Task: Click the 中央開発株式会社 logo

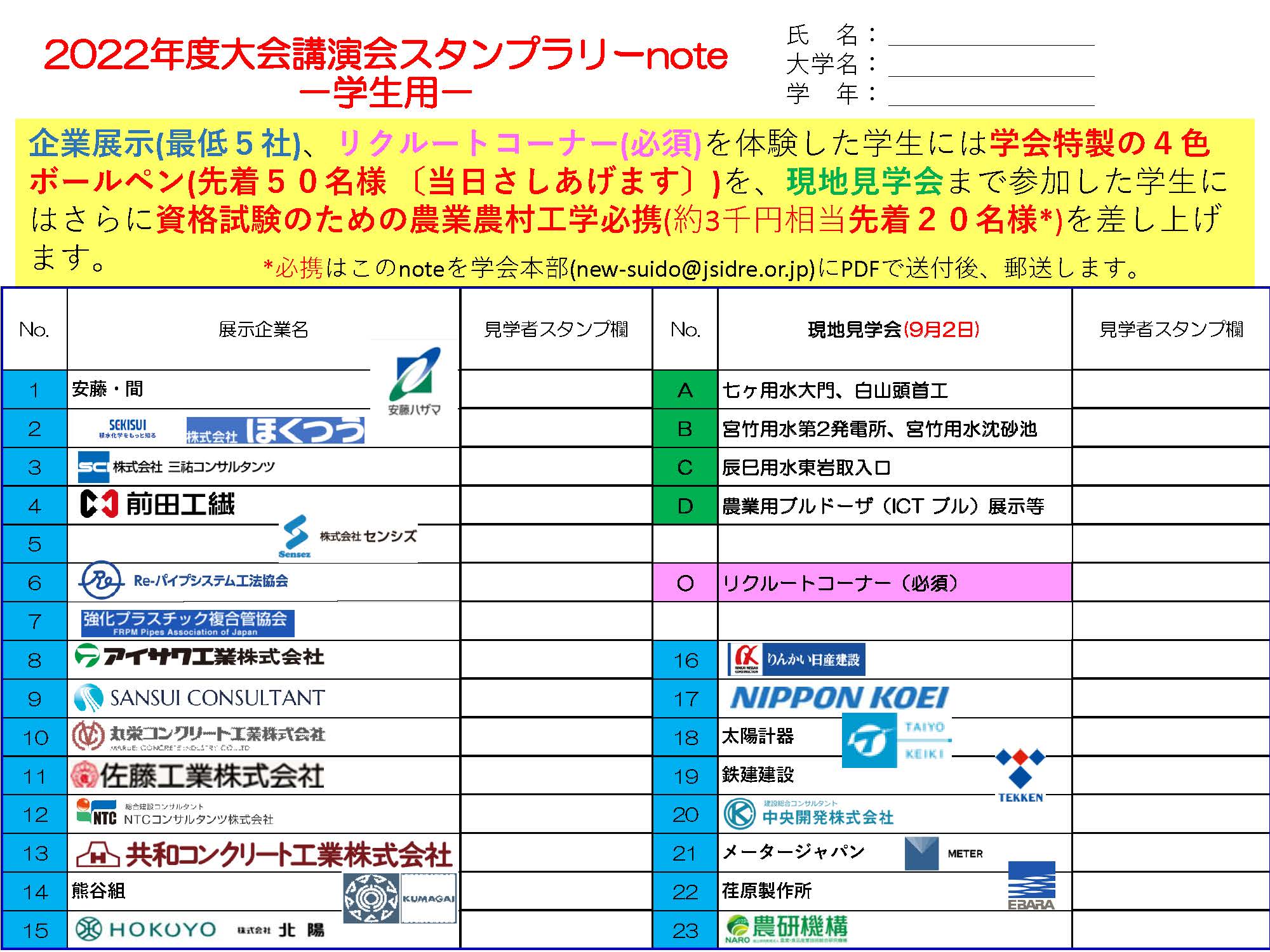Action: pos(809,814)
